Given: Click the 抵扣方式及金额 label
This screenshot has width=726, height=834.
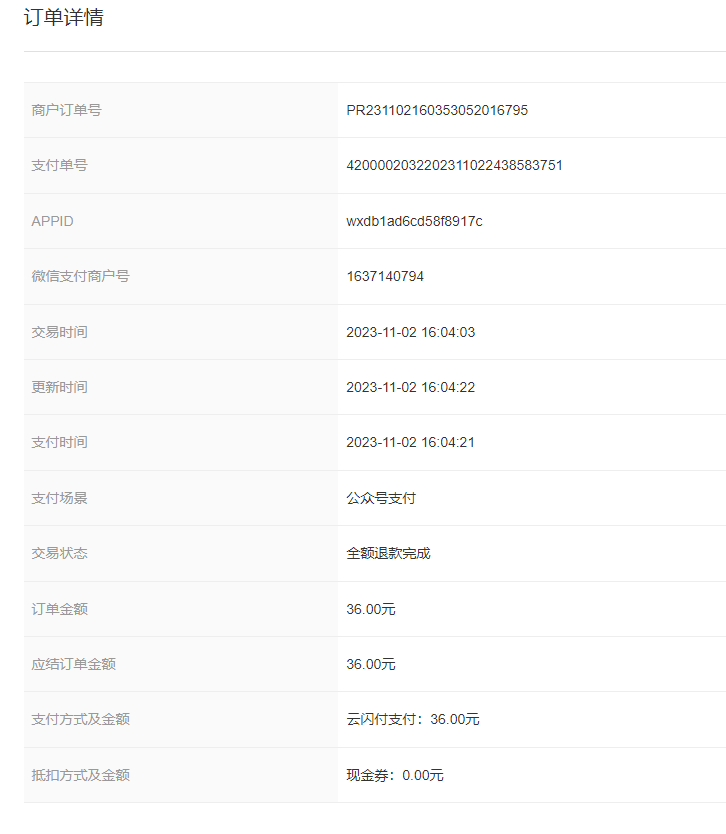Looking at the screenshot, I should point(80,775).
